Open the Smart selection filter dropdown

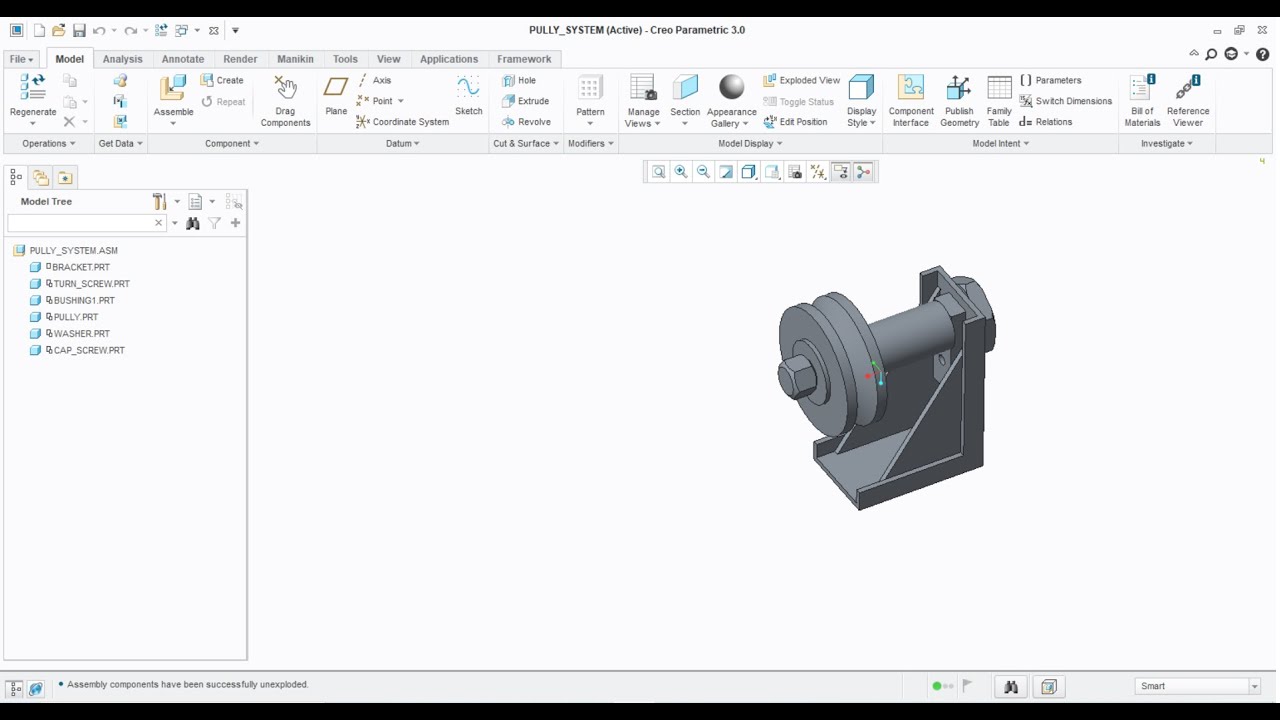point(1254,686)
